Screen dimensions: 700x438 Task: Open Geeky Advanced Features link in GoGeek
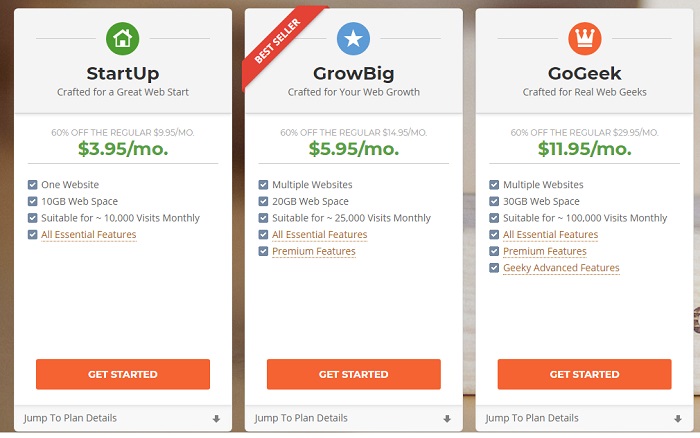click(561, 268)
